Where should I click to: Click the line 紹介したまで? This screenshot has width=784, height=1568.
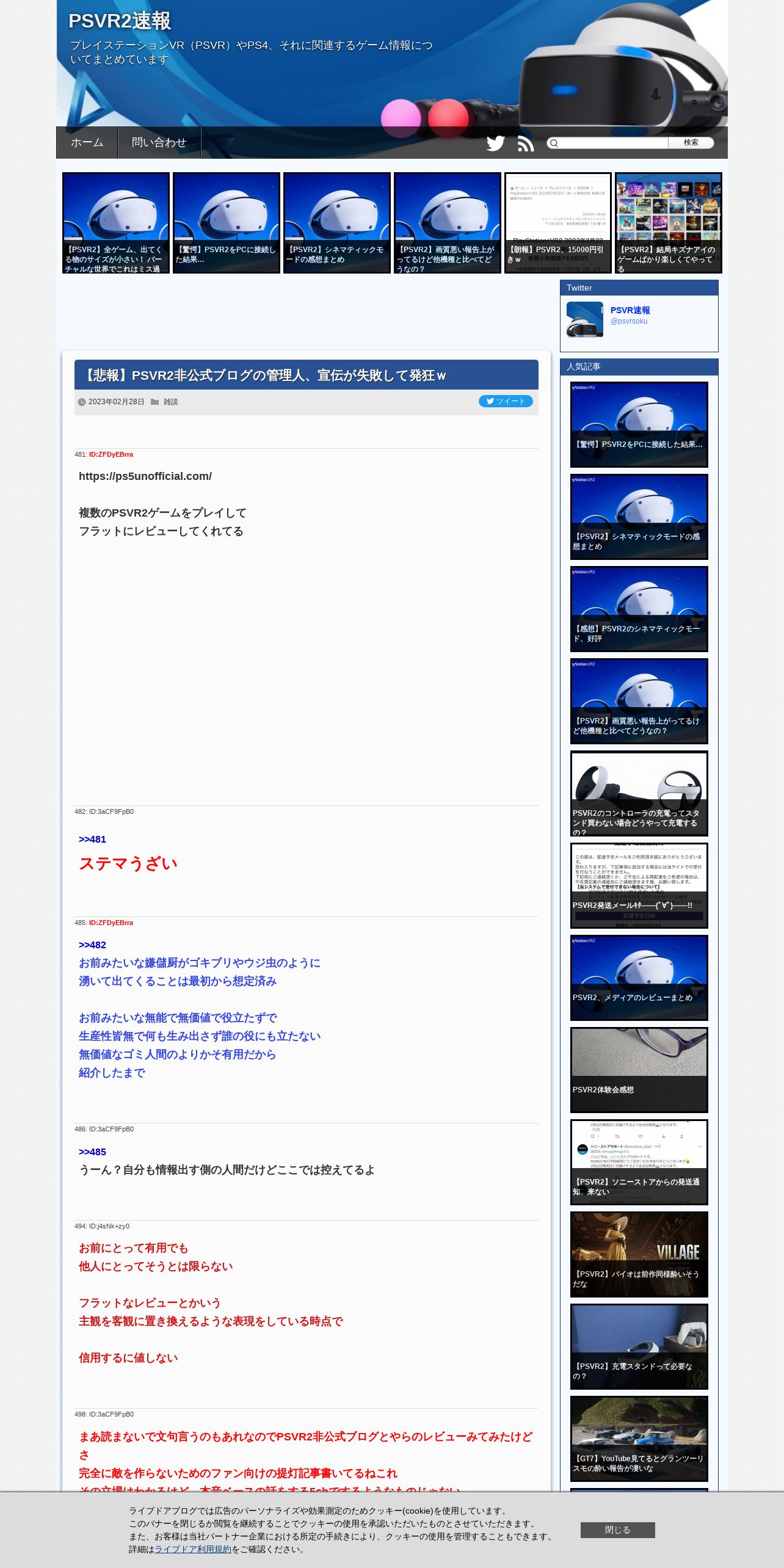click(x=112, y=1073)
